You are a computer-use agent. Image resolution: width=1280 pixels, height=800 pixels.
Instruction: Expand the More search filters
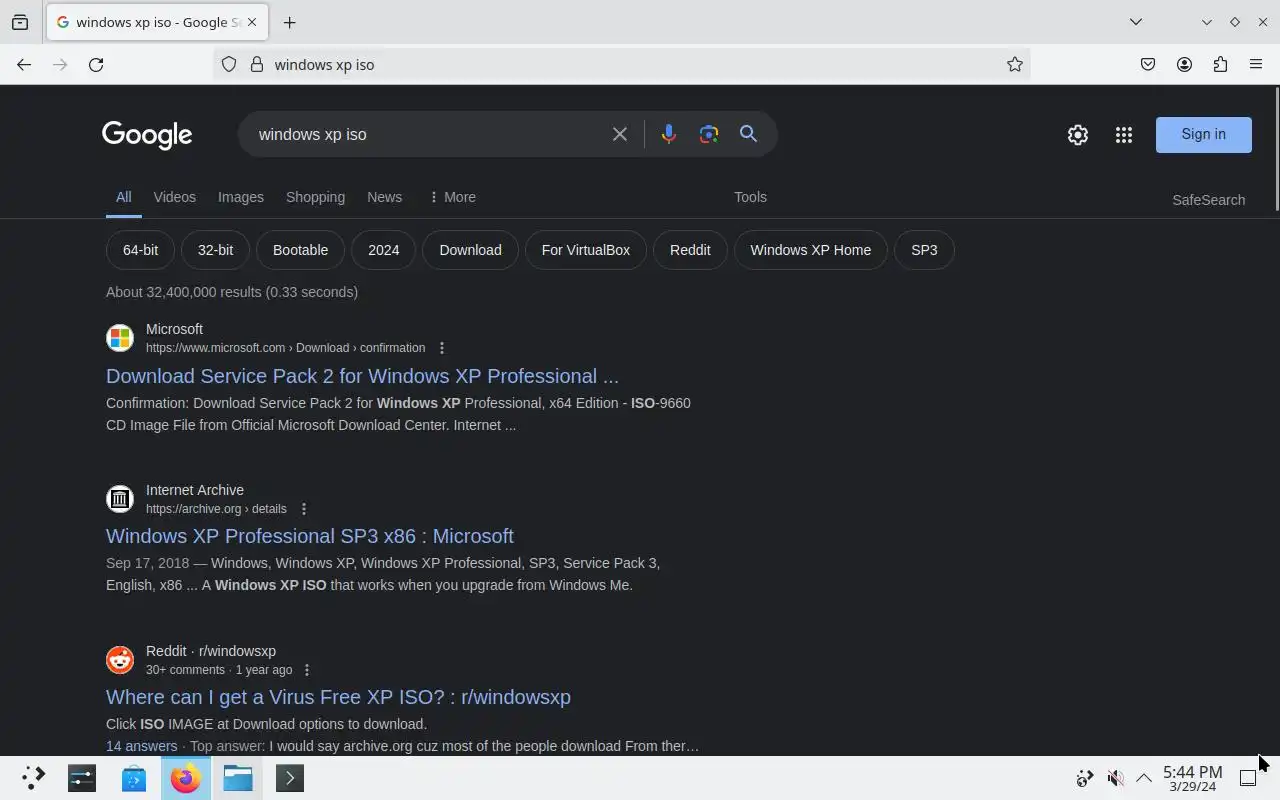point(452,197)
